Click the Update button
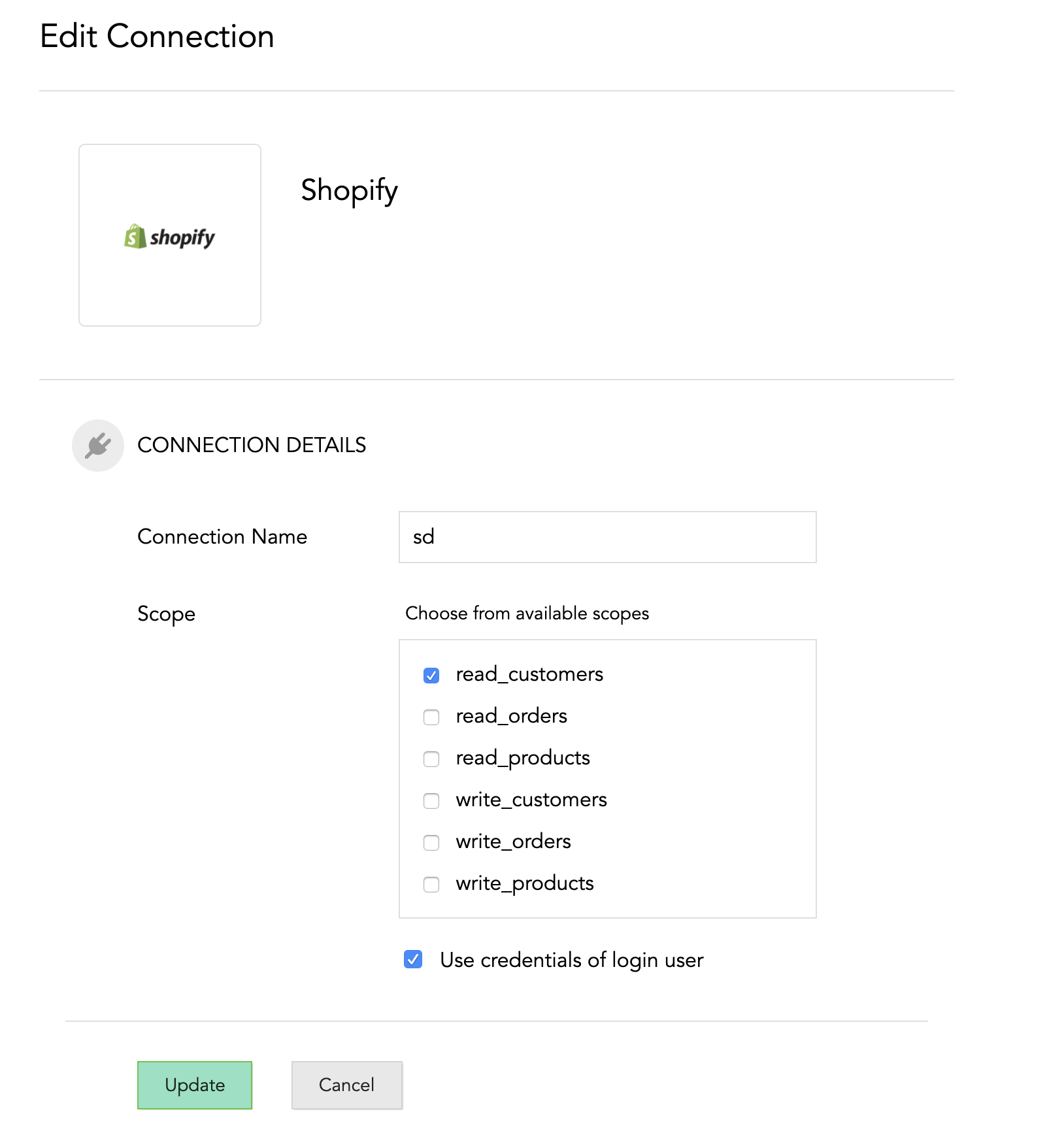Screen dimensions: 1064x1129 pyautogui.click(x=195, y=1085)
